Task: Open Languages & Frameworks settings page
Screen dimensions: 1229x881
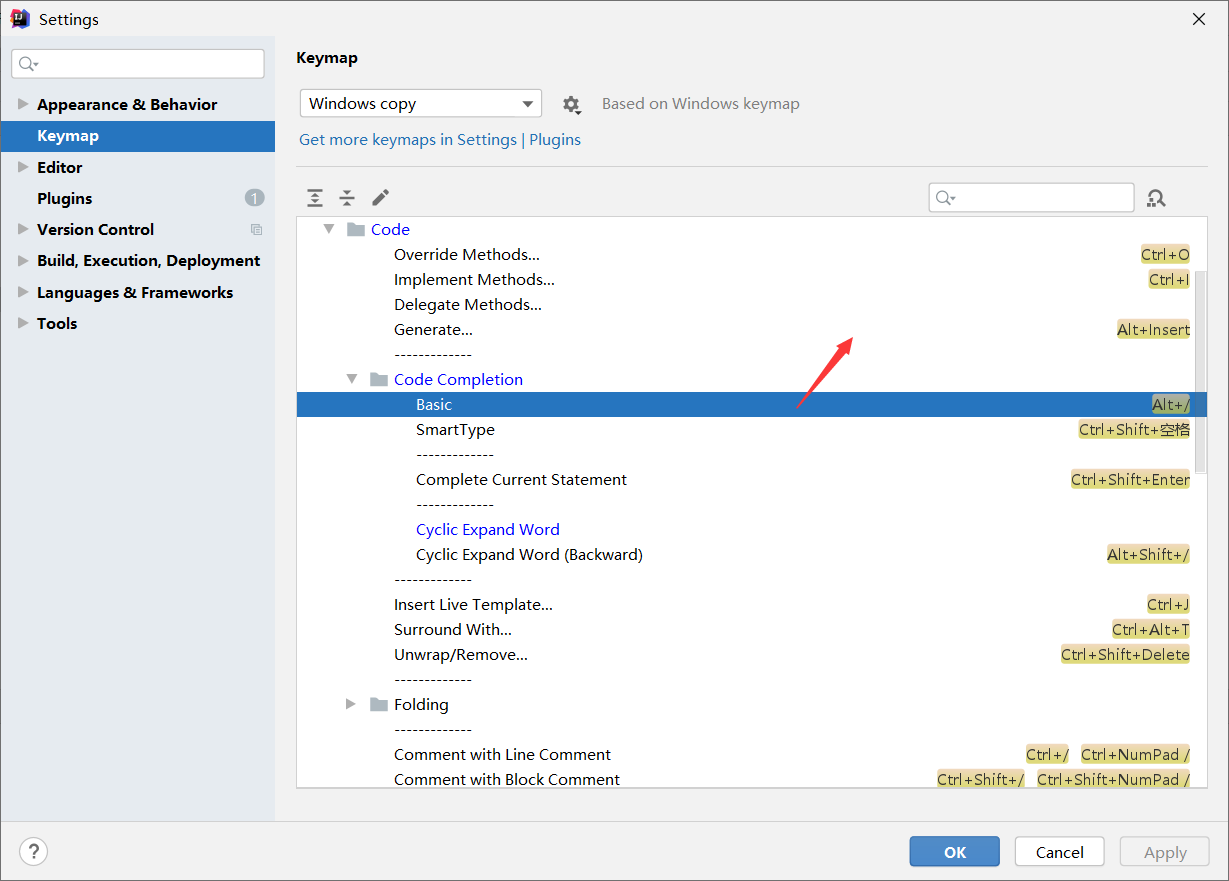Action: tap(135, 292)
